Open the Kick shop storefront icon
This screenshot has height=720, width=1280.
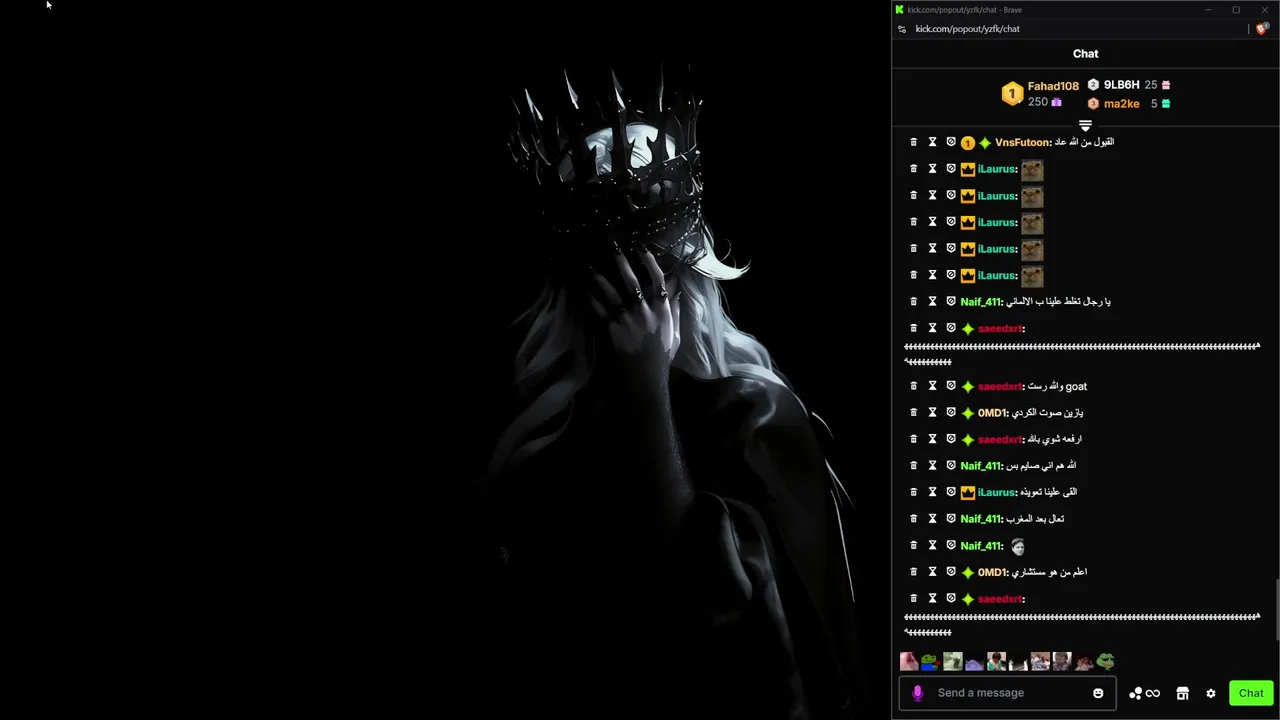coord(1182,693)
